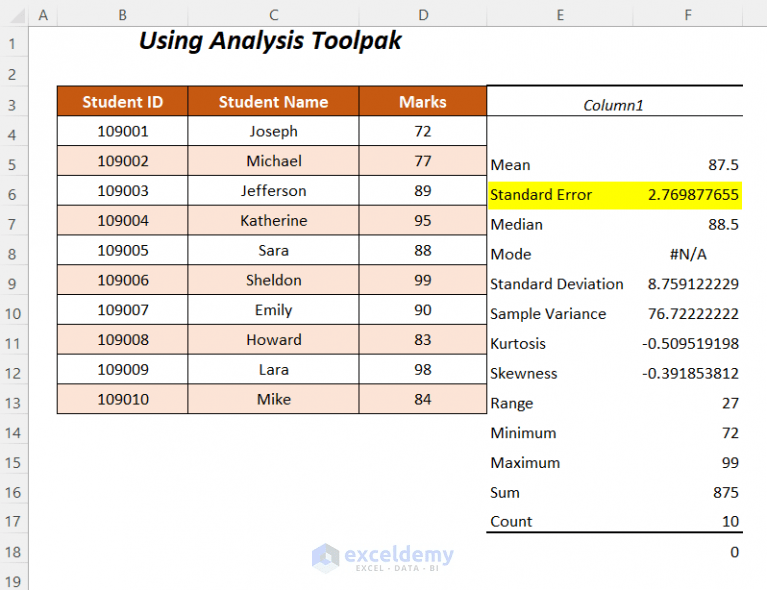Click the 'Student Name' header cell
767x590 pixels.
click(273, 101)
